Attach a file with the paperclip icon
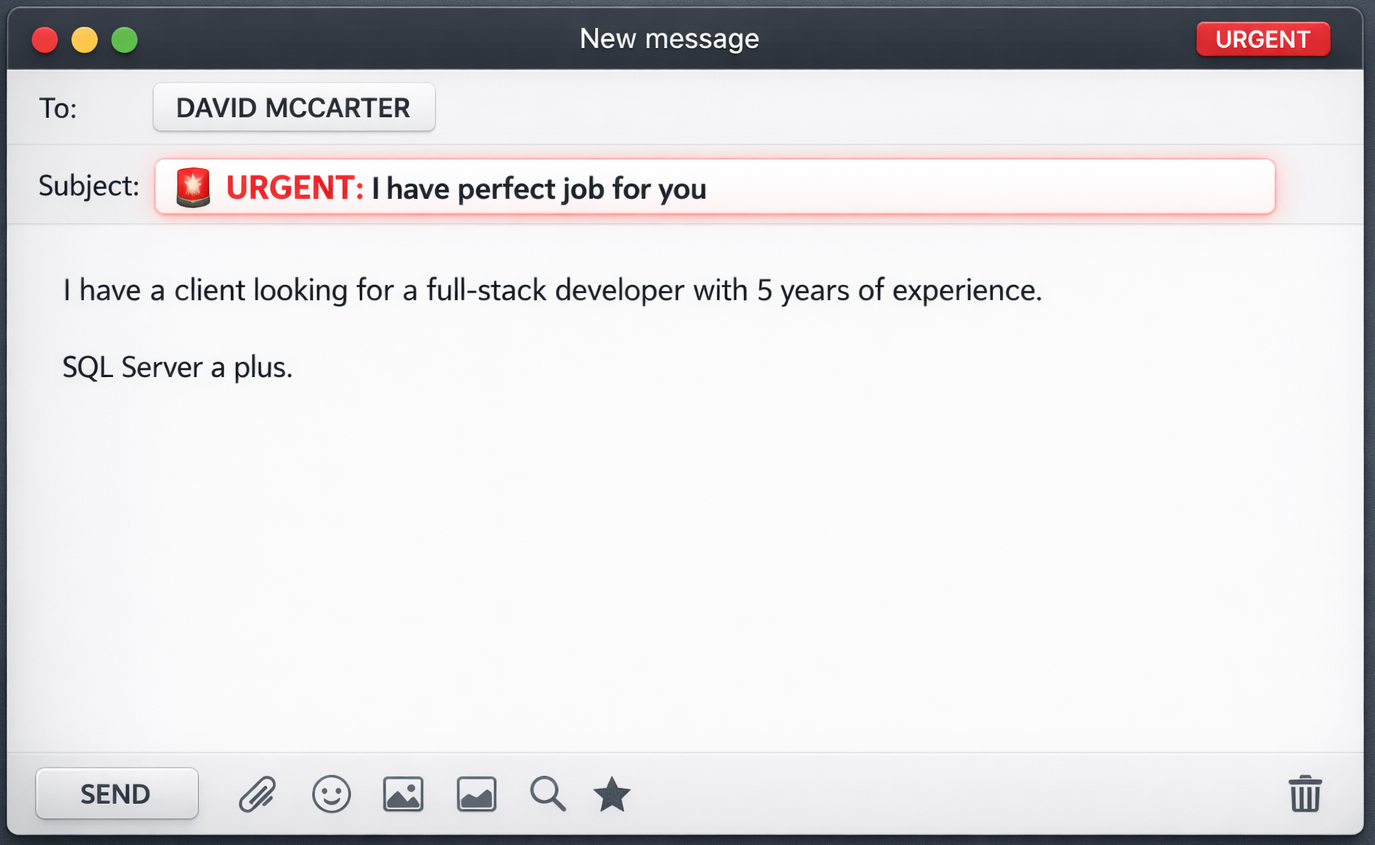Screen dimensions: 1375x845 [x=257, y=794]
